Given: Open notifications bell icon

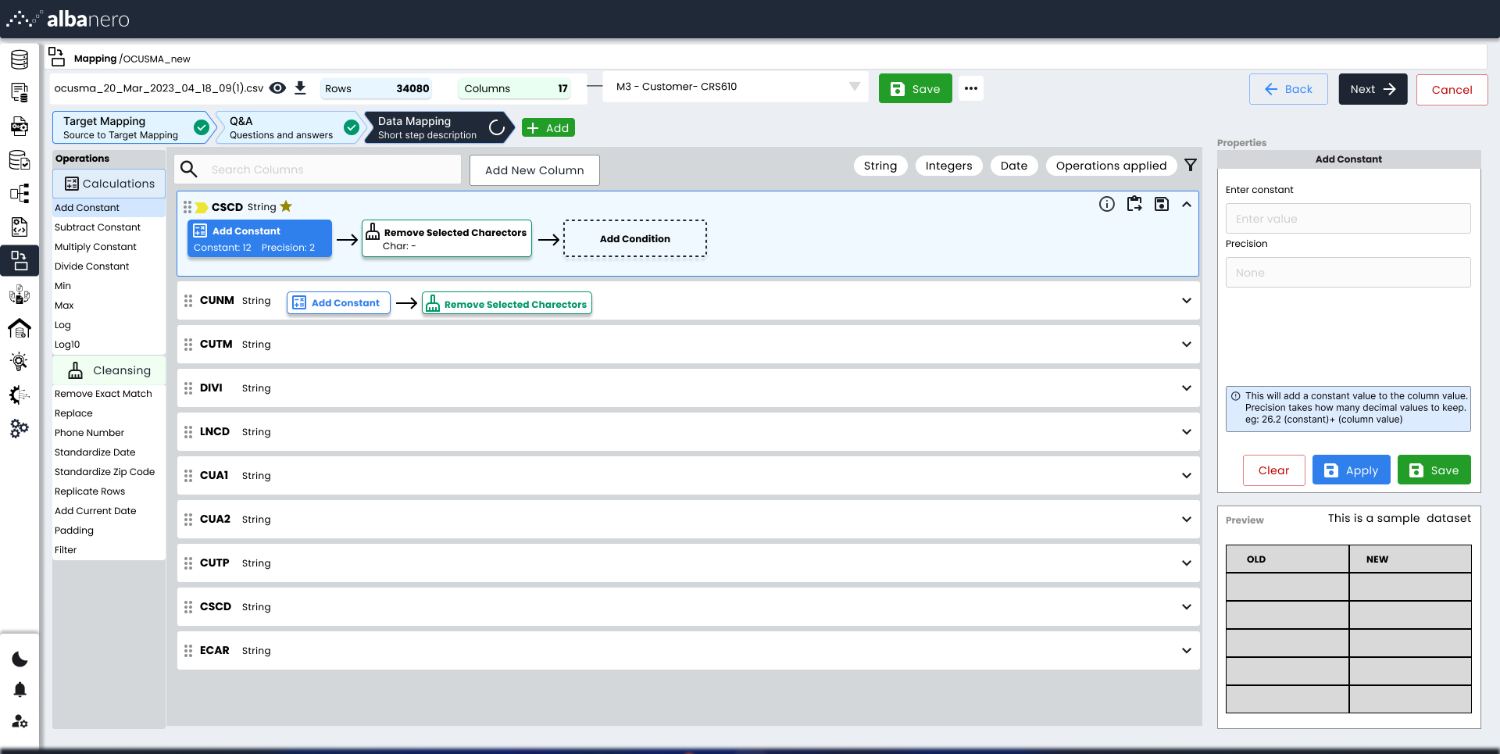Looking at the screenshot, I should [x=20, y=690].
